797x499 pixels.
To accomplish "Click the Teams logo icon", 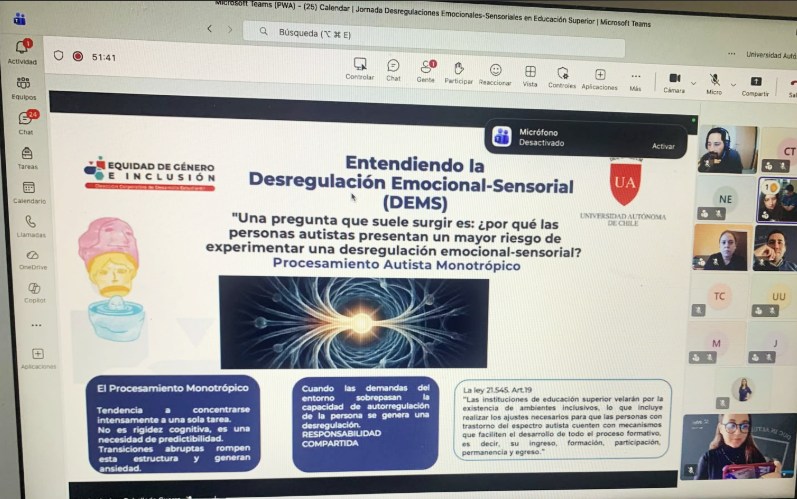I will tap(20, 19).
